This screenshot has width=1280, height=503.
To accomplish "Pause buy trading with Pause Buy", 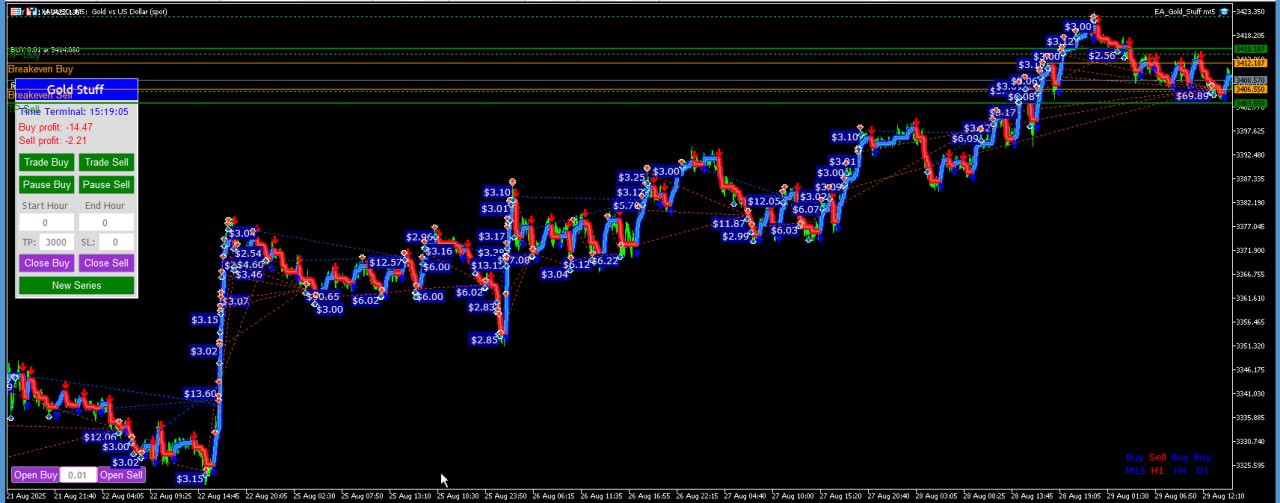I will tap(47, 184).
